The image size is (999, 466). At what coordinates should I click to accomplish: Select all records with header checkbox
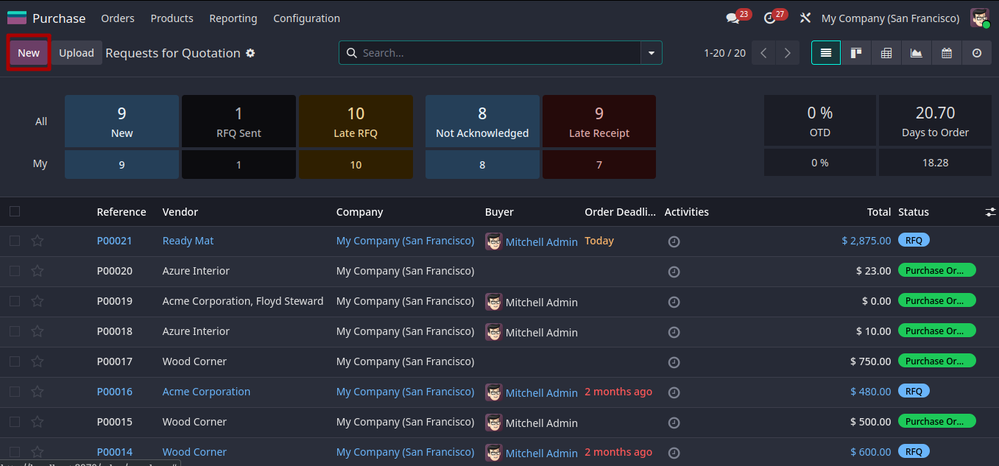tap(15, 212)
